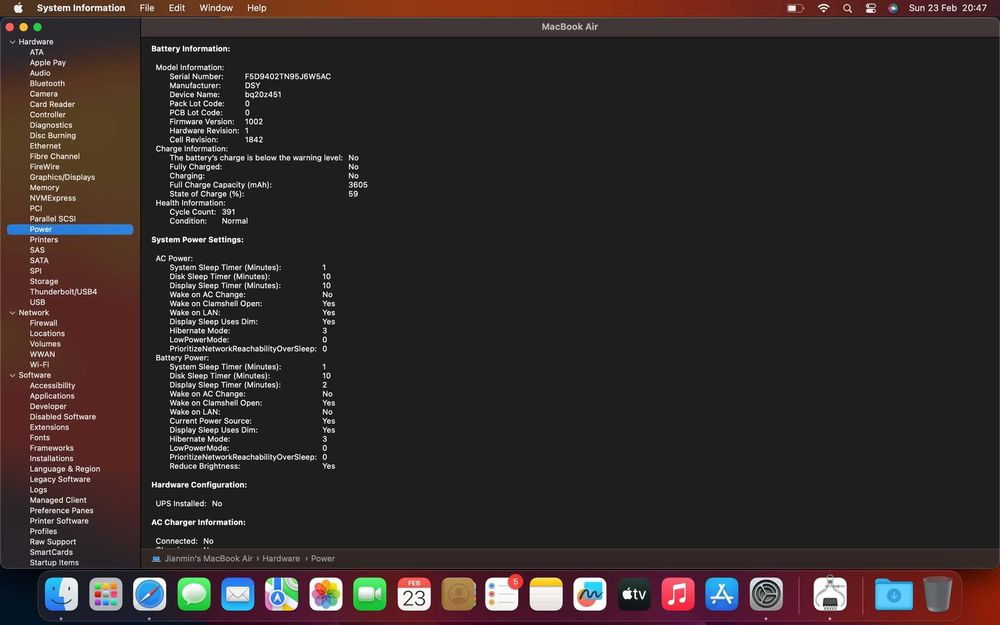Open Notes app in the Dock

point(546,594)
